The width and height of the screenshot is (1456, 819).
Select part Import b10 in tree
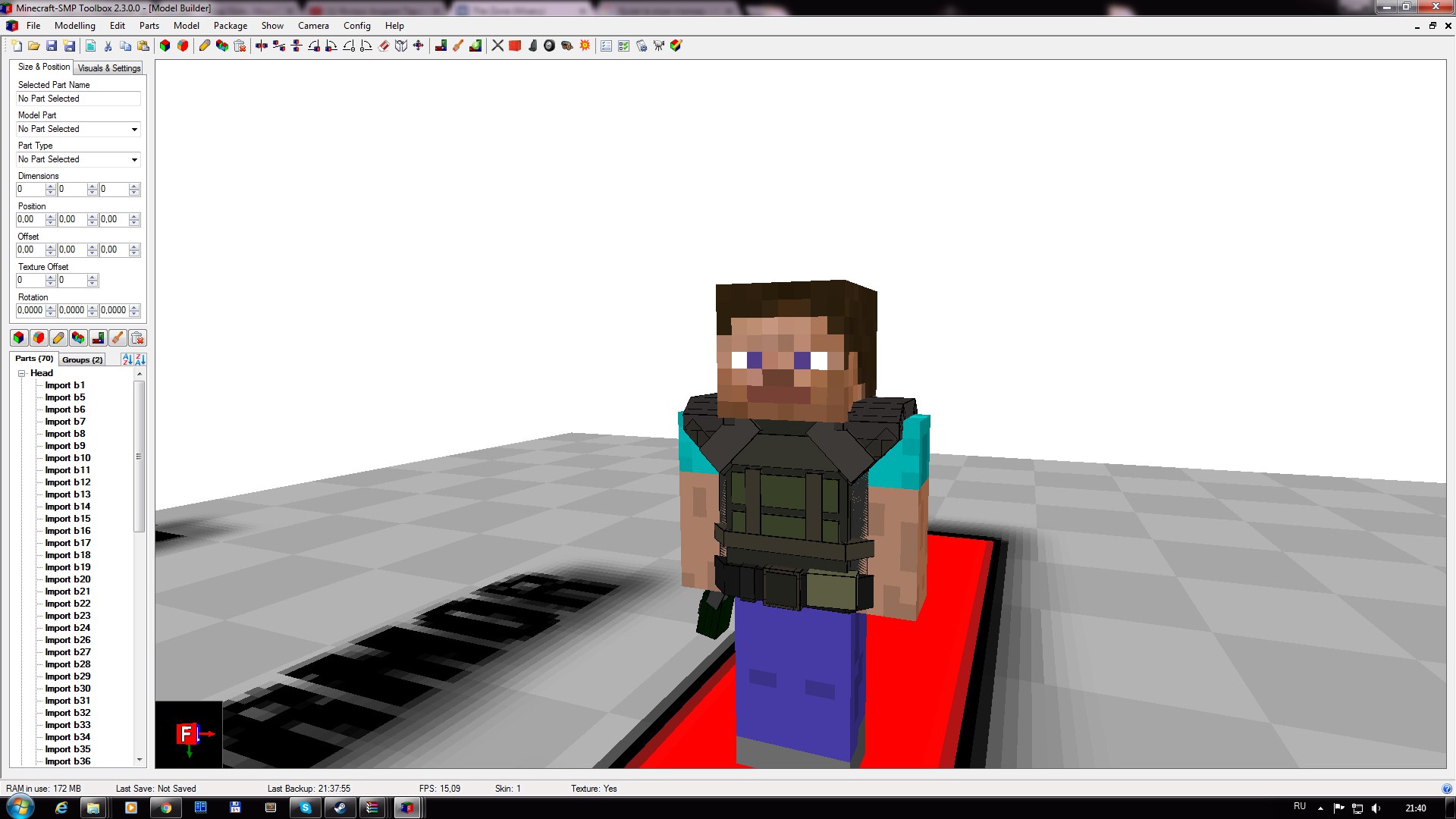67,458
